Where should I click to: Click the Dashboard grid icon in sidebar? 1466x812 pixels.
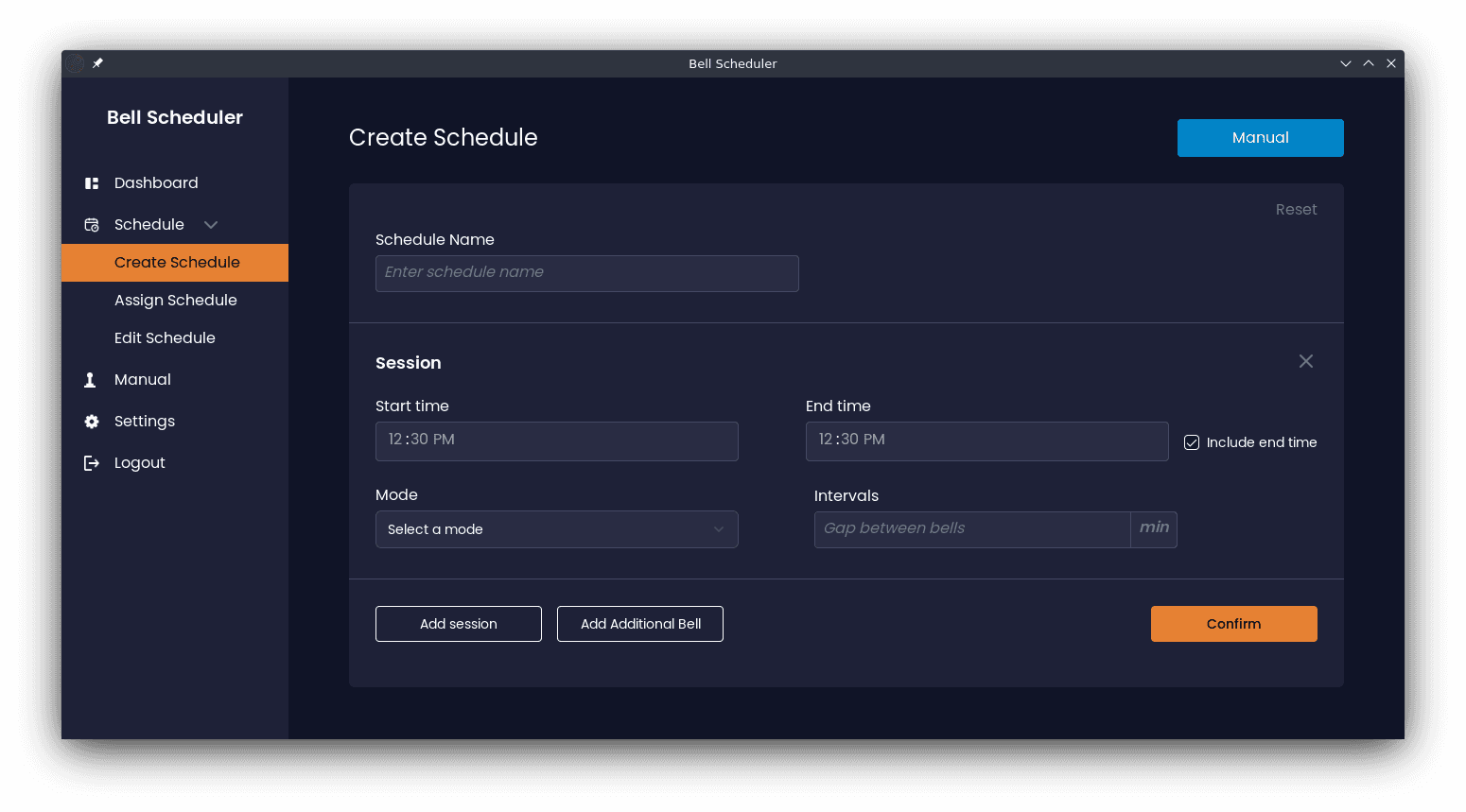pyautogui.click(x=92, y=183)
